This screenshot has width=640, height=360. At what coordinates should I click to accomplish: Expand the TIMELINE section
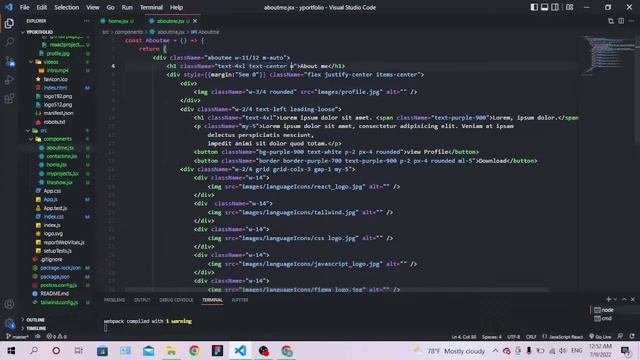tap(36, 328)
